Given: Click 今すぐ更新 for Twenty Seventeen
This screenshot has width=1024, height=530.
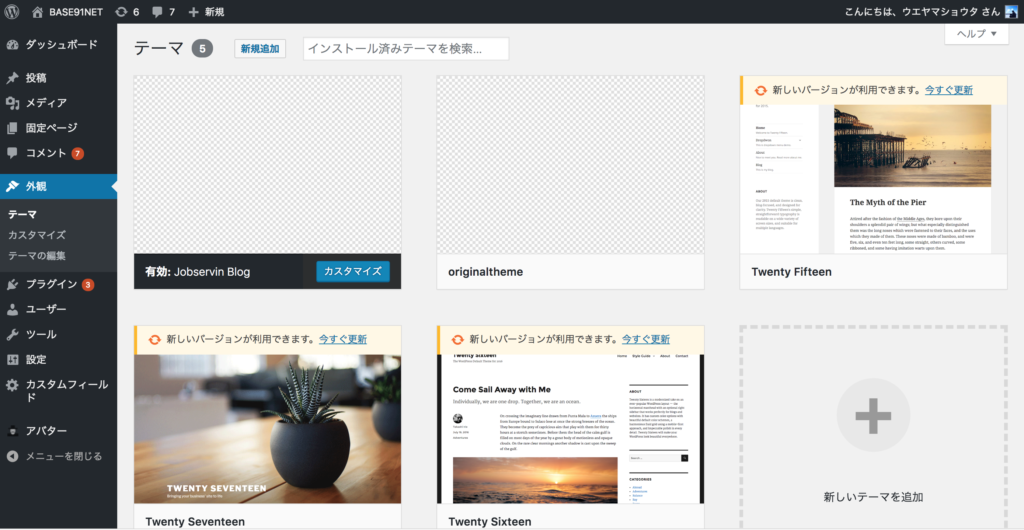Looking at the screenshot, I should point(343,339).
